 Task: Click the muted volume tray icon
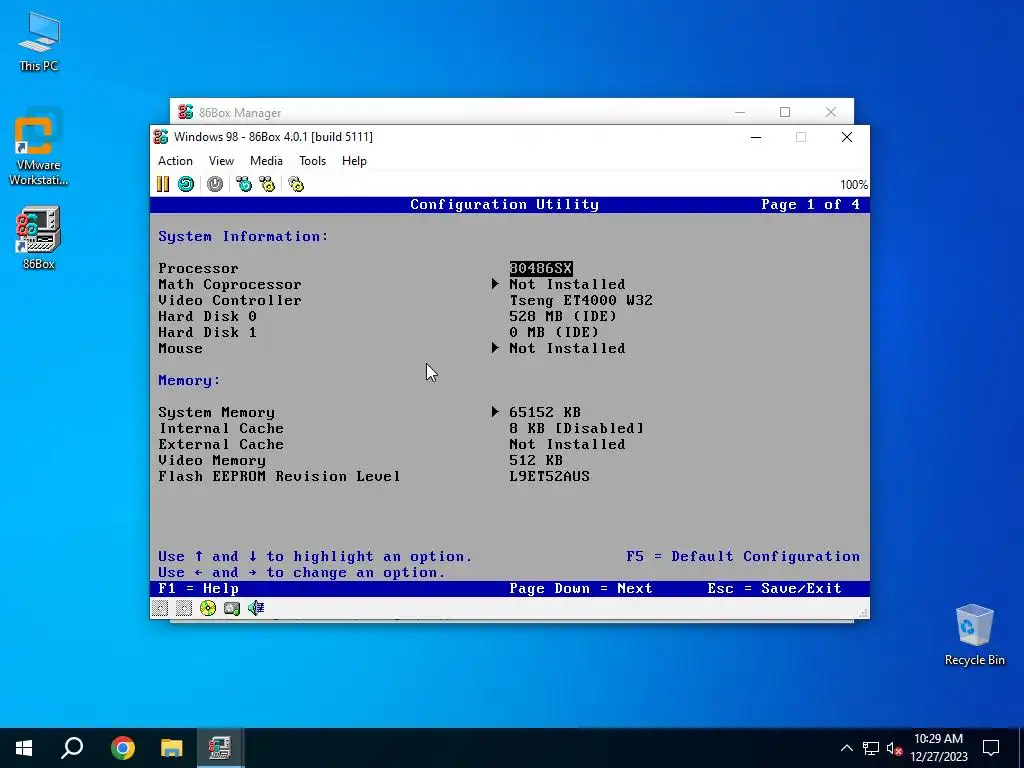coord(894,748)
